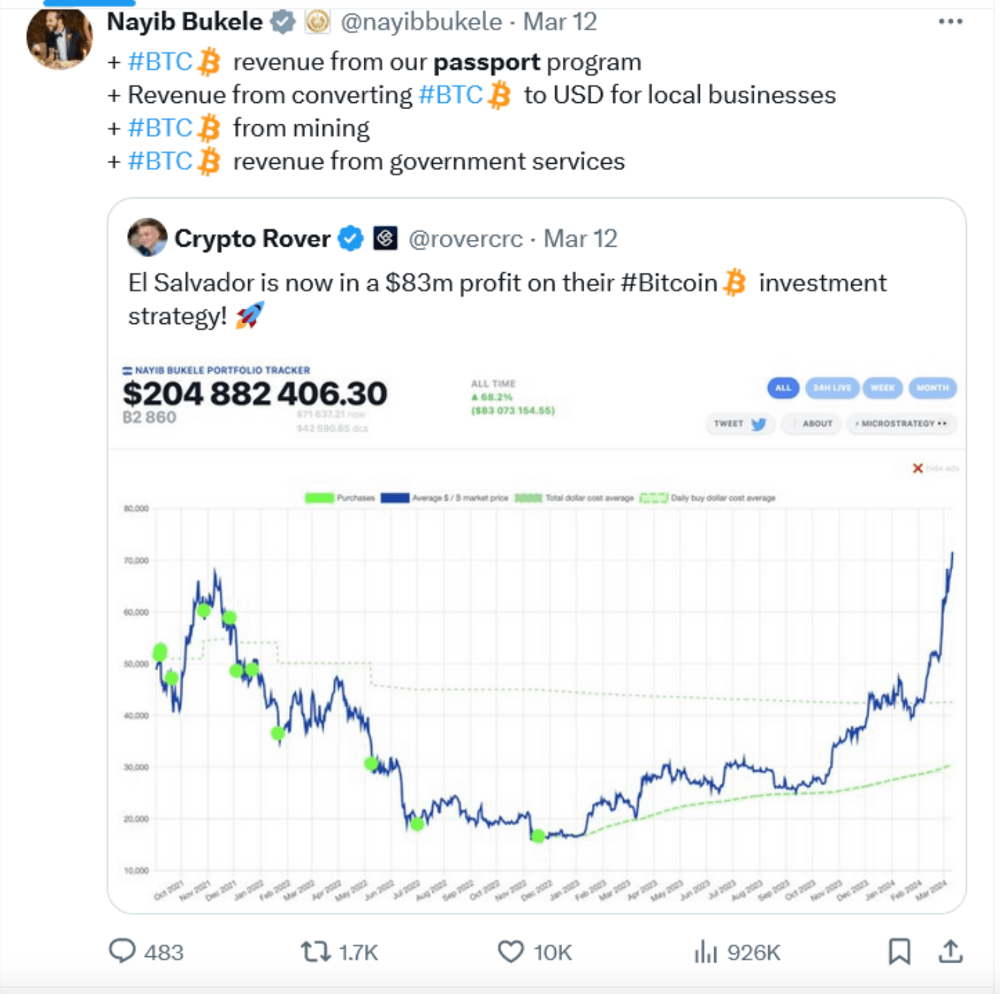Click the TWEET button in tracker
Viewport: 1000px width, 994px height.
[740, 424]
